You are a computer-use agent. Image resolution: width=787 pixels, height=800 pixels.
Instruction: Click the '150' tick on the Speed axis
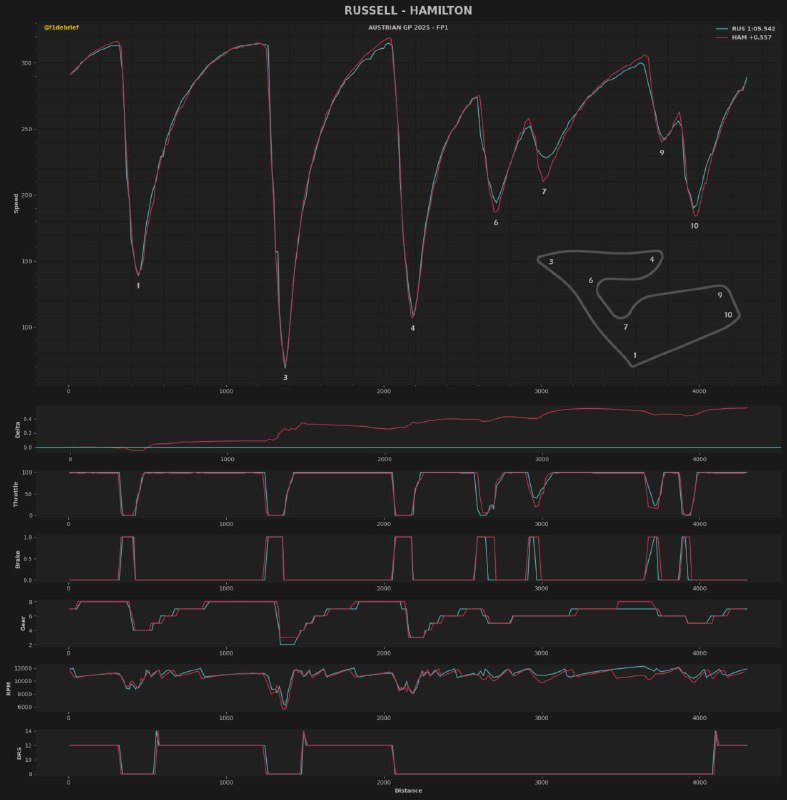tap(26, 261)
